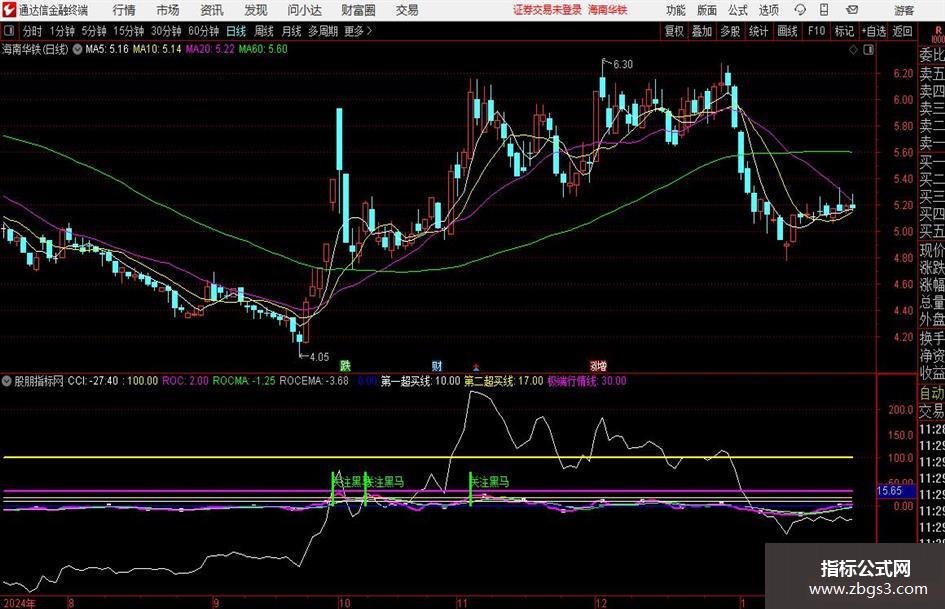Toggle the side panel icon near the diamond

click(x=868, y=49)
